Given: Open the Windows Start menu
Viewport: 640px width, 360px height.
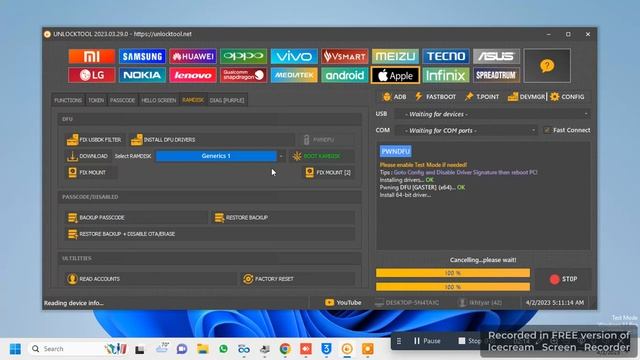Looking at the screenshot, I should pyautogui.click(x=15, y=349).
